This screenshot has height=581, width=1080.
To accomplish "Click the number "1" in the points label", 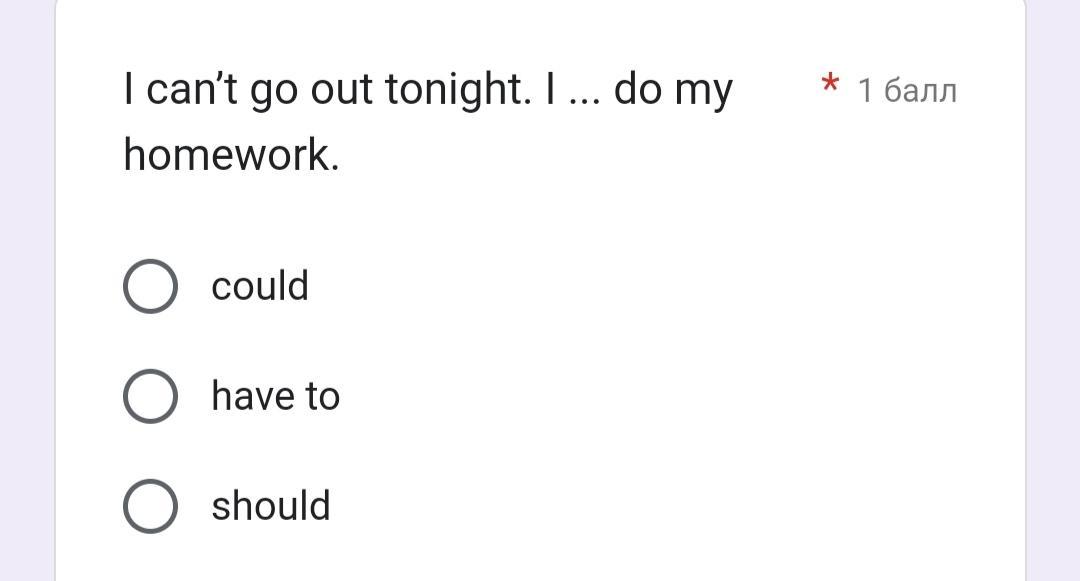I will [866, 90].
